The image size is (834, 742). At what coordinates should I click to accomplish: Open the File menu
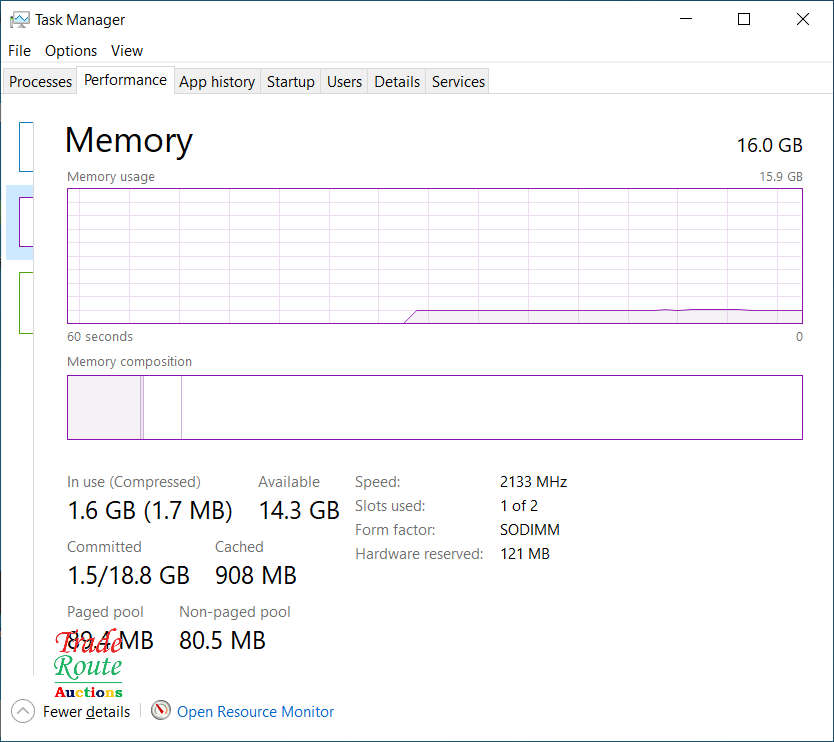click(x=19, y=50)
